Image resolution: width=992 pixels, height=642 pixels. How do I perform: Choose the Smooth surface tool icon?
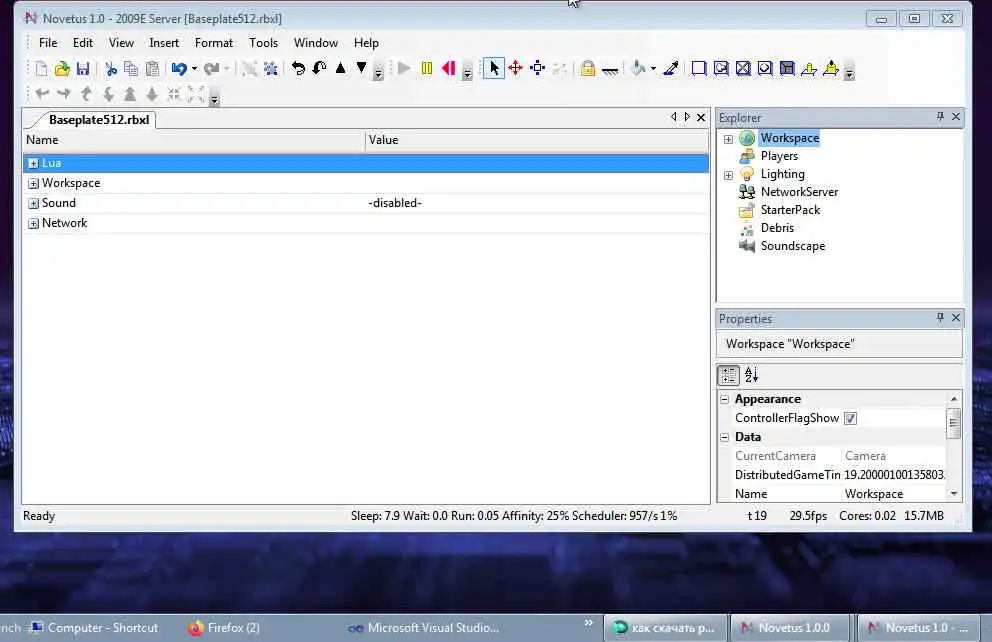pos(698,68)
